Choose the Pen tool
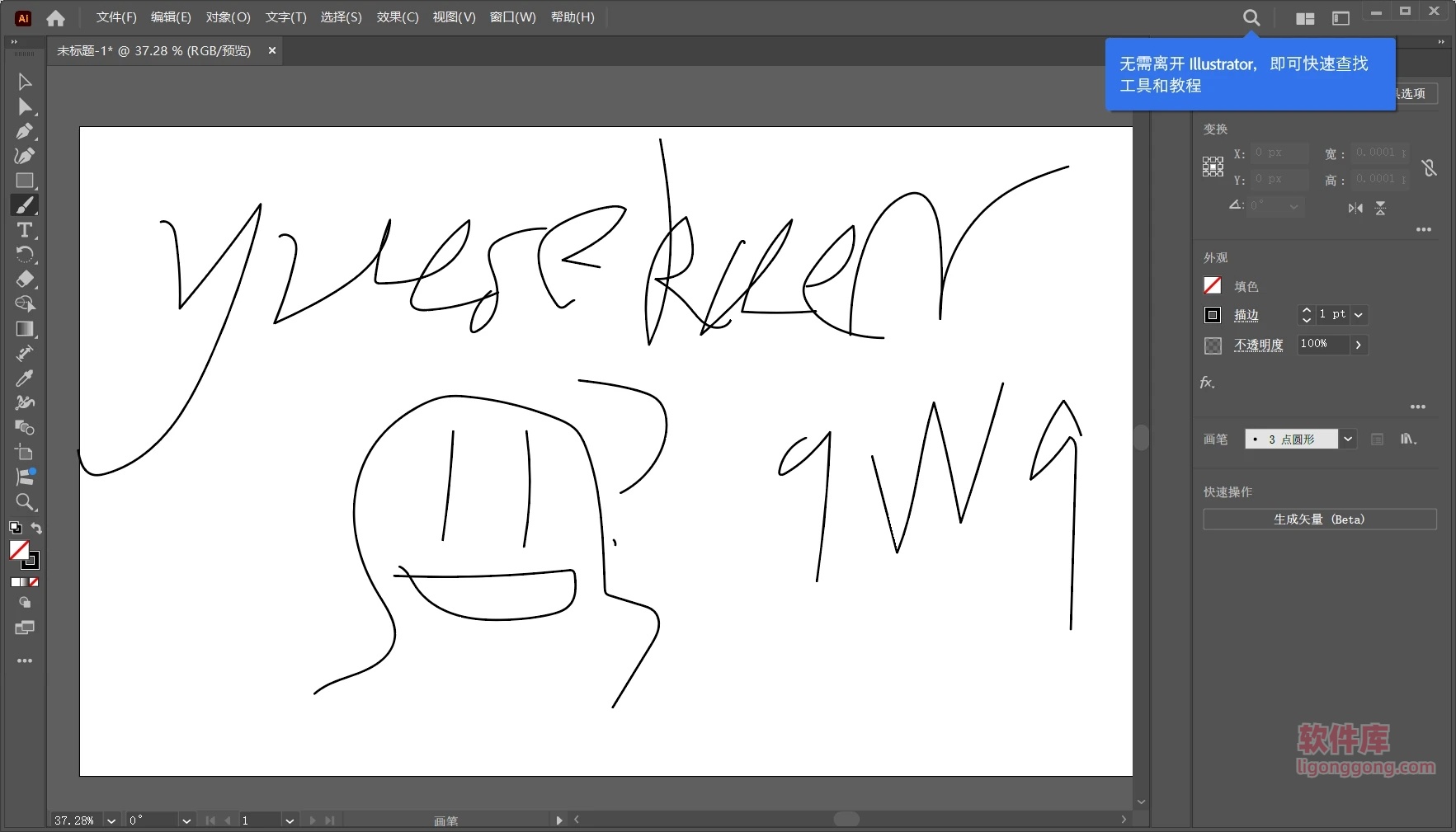Image resolution: width=1456 pixels, height=832 pixels. pos(25,131)
